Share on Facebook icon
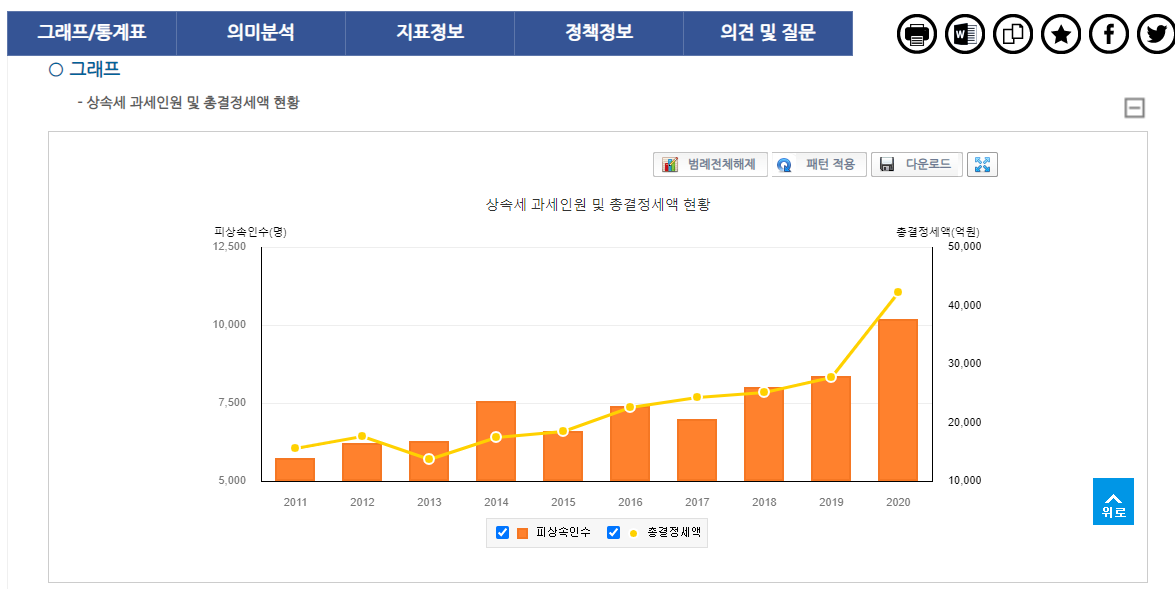This screenshot has width=1175, height=589. pos(1108,34)
